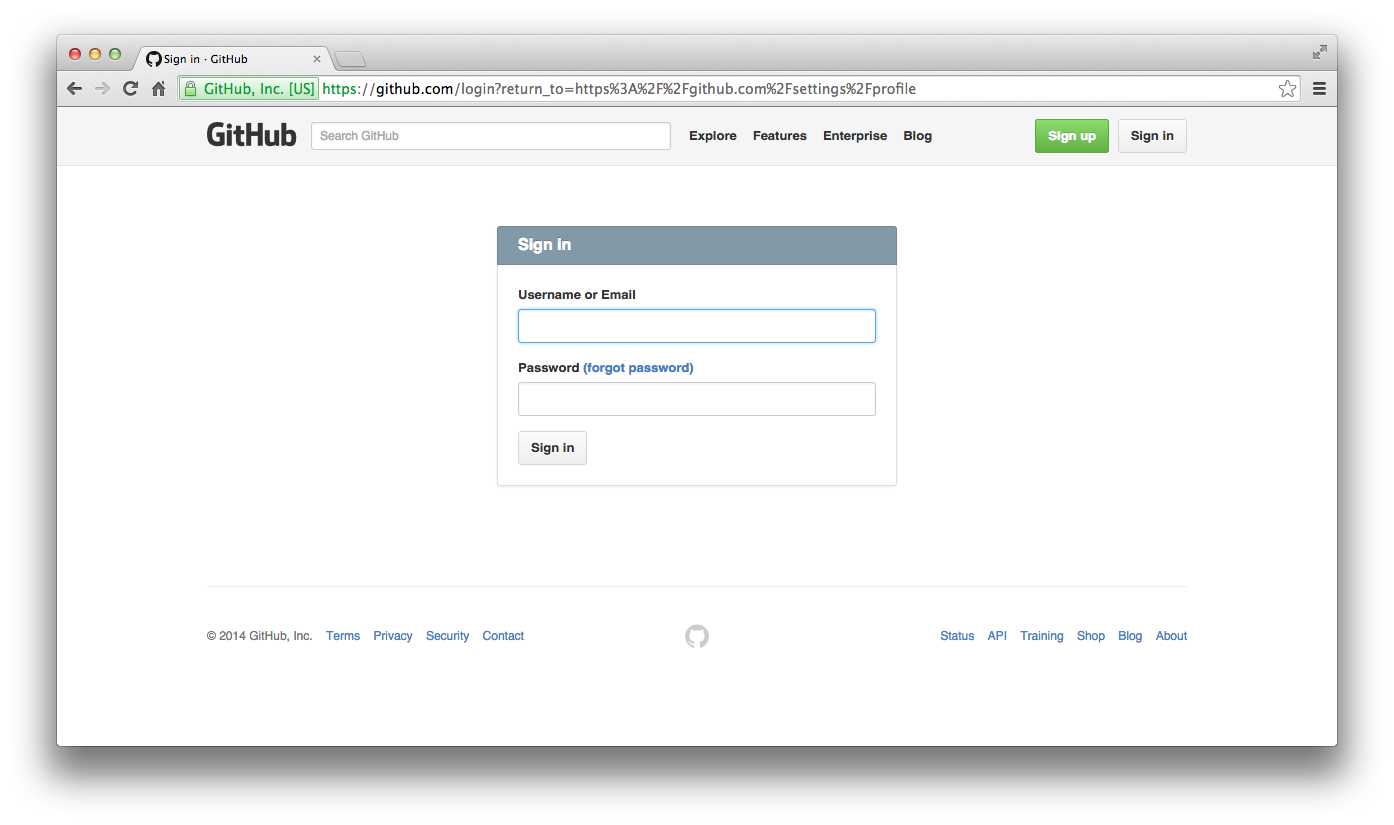Image resolution: width=1394 pixels, height=825 pixels.
Task: Close the Sign in · GitHub tab
Action: [317, 59]
